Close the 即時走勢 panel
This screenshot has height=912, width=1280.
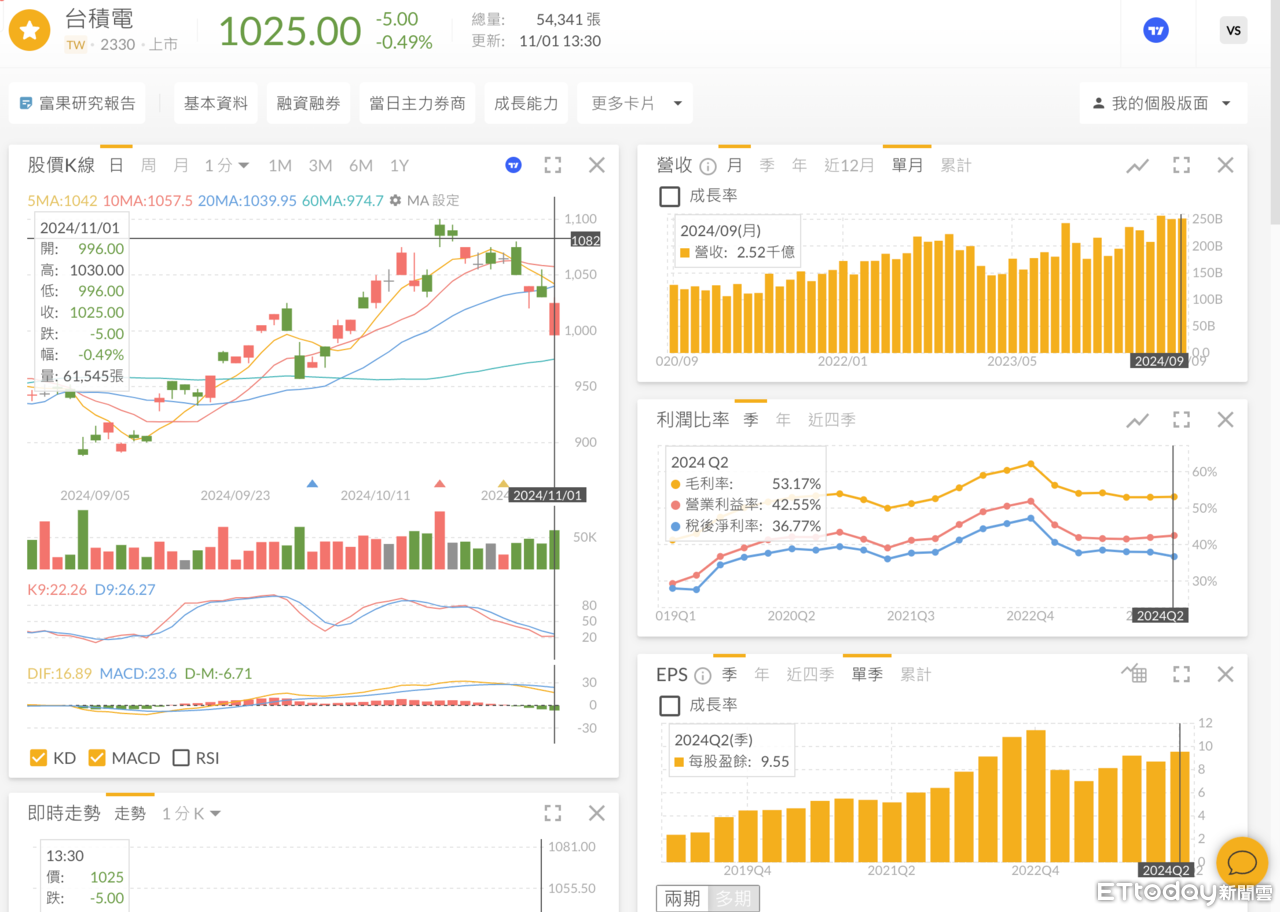[597, 813]
